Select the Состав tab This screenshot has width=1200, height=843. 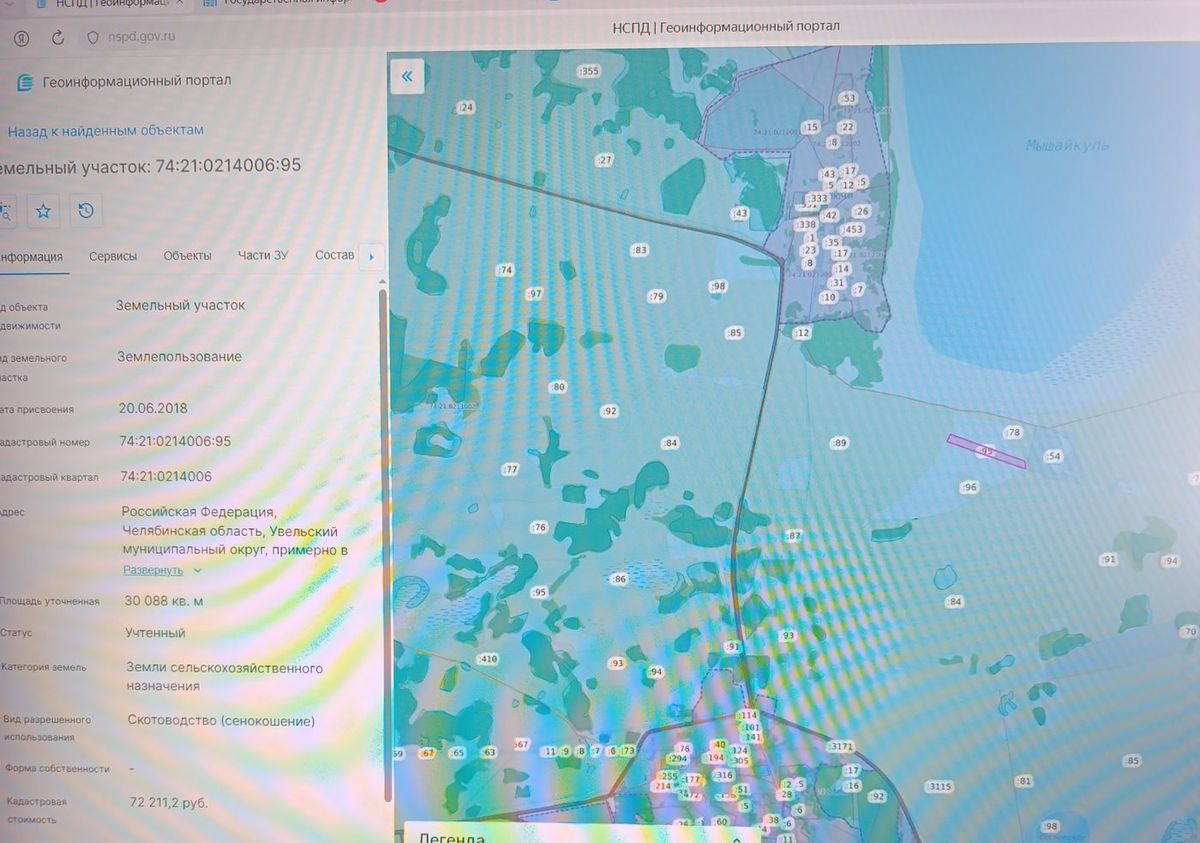point(334,255)
